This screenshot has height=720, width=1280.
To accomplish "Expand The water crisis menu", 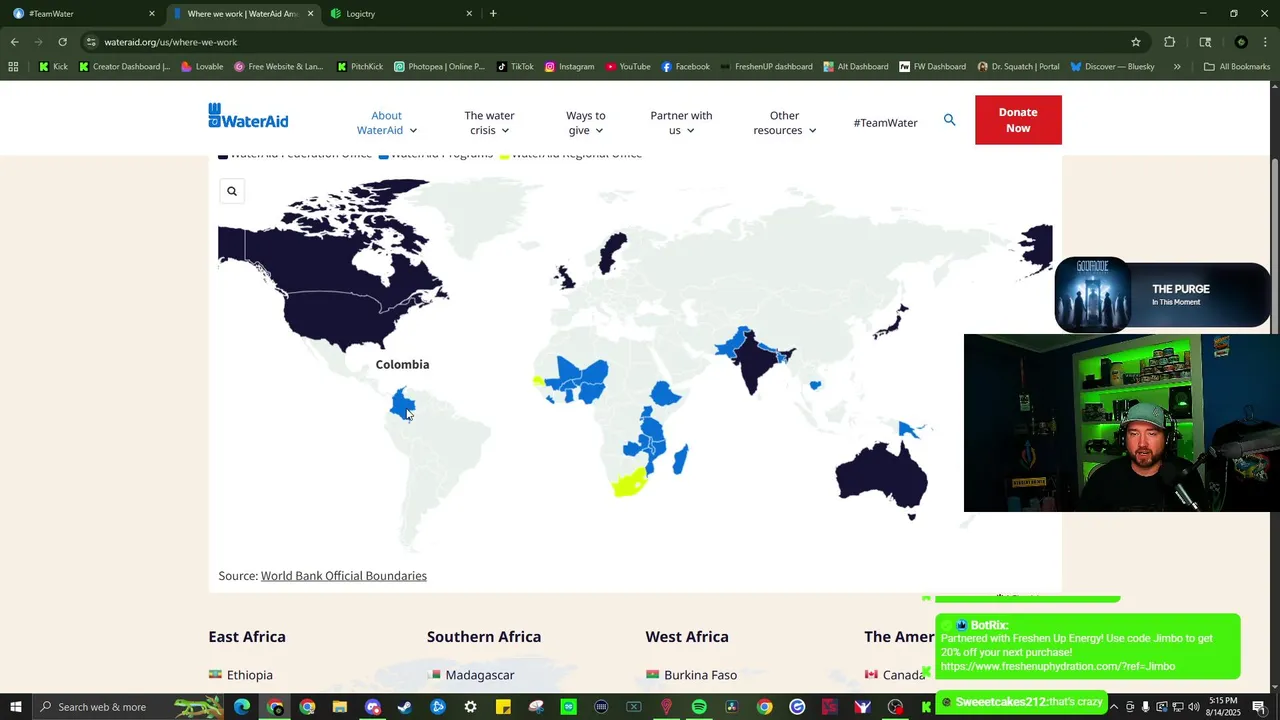I will point(489,123).
